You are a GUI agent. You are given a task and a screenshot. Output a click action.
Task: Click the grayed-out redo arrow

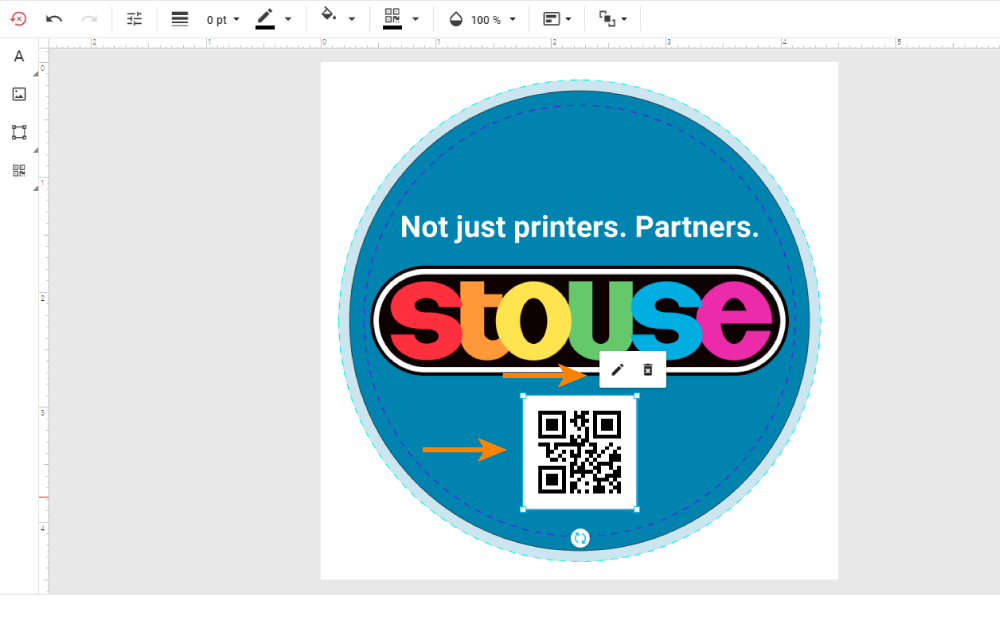point(89,19)
